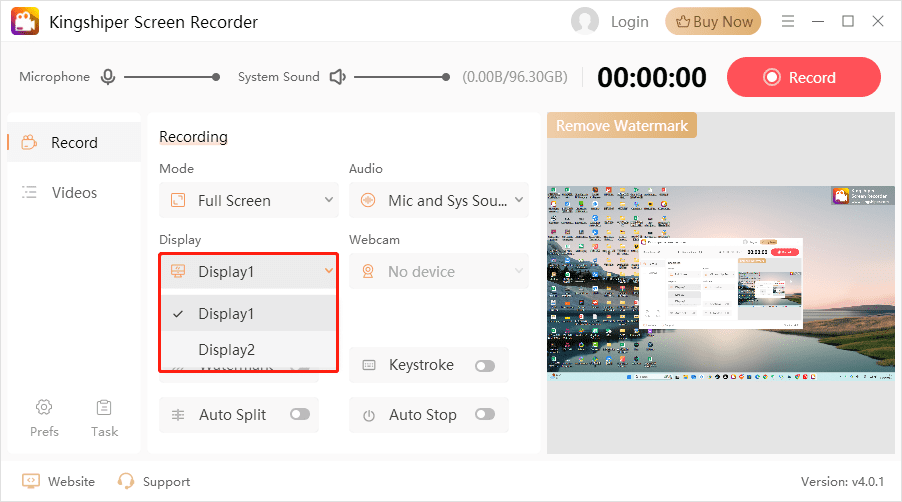Toggle the Keystroke switch
Viewport: 902px width, 502px height.
(x=485, y=366)
